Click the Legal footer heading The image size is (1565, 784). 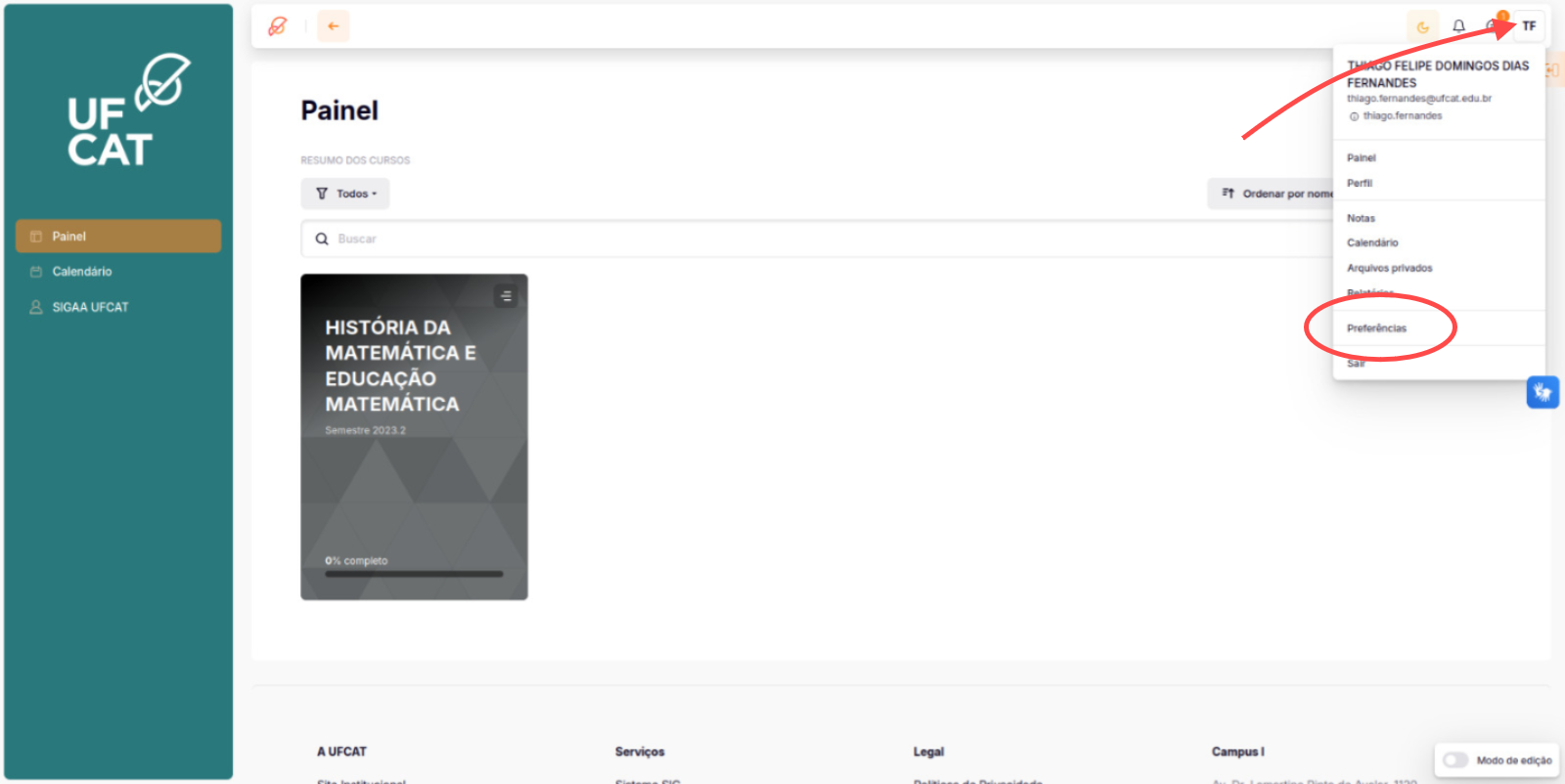(928, 752)
